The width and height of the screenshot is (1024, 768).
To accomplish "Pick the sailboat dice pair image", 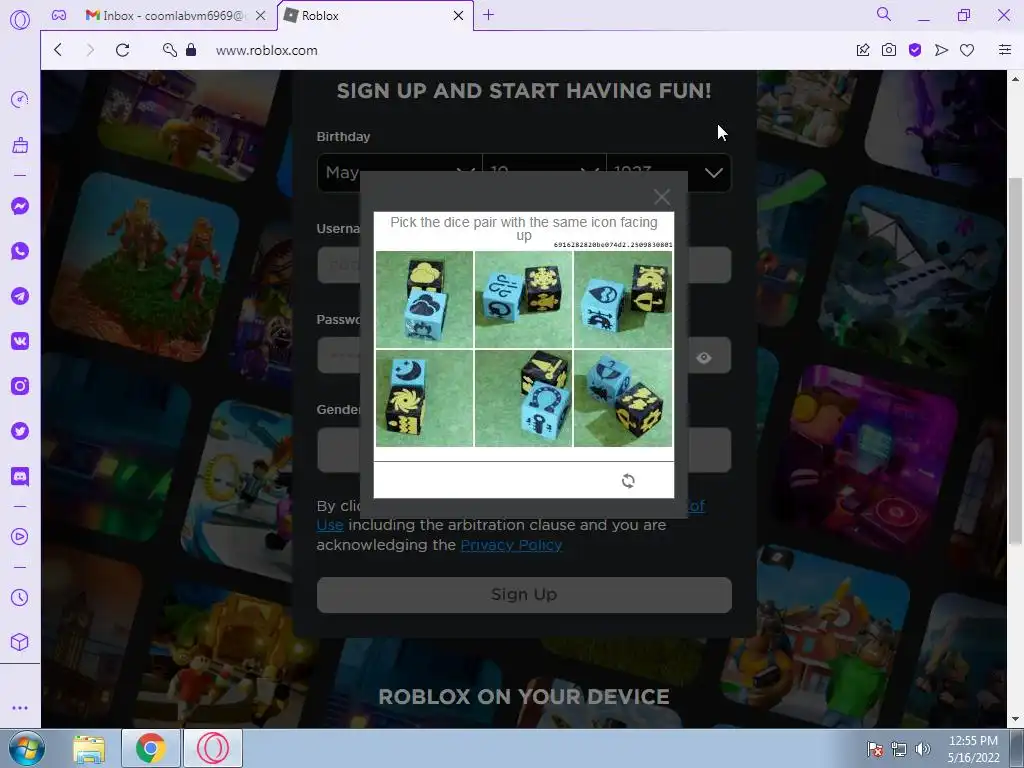I will (x=623, y=398).
